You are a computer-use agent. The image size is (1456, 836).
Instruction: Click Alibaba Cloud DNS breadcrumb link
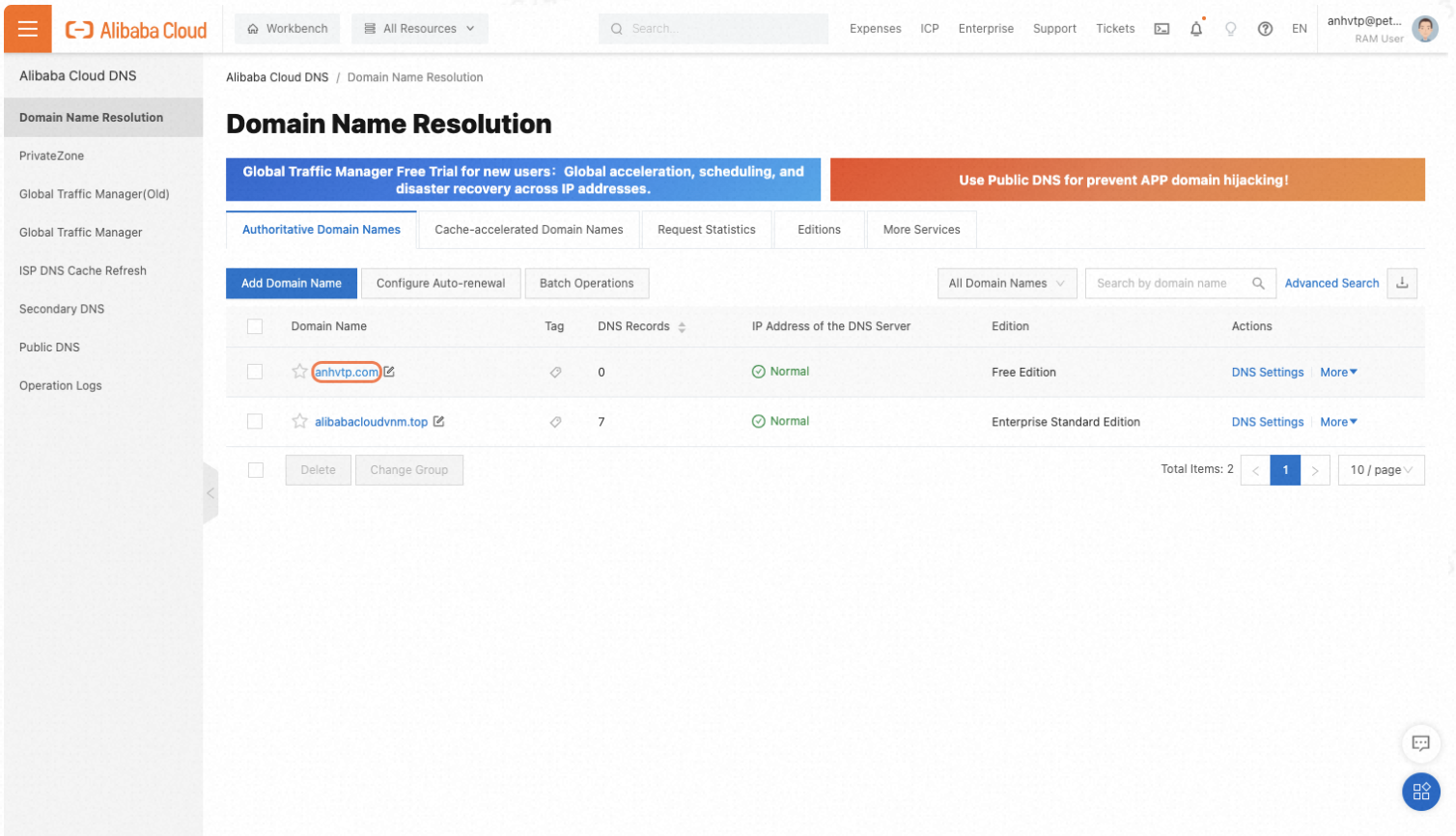[x=277, y=77]
